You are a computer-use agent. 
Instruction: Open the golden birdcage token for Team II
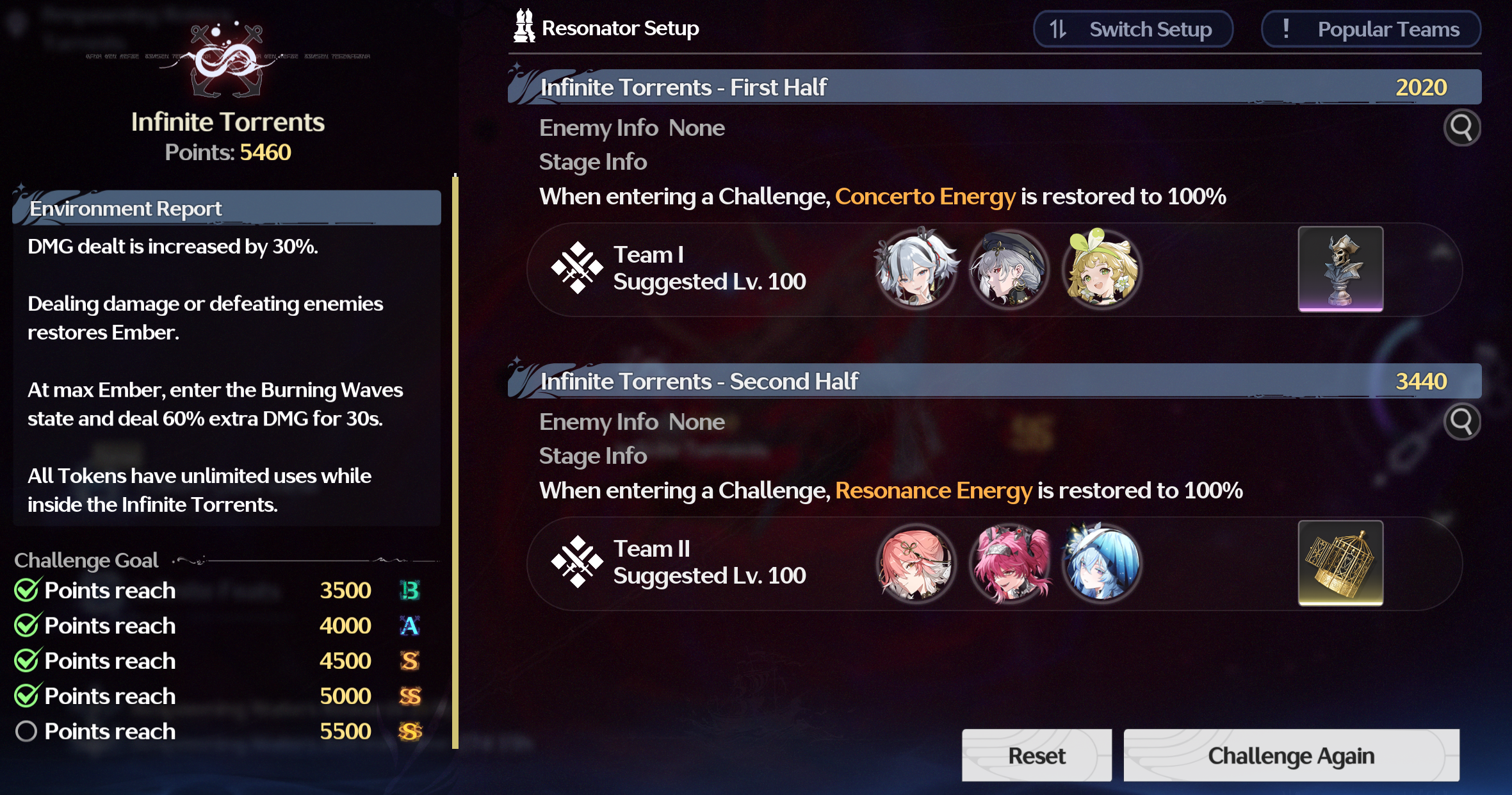coord(1340,563)
